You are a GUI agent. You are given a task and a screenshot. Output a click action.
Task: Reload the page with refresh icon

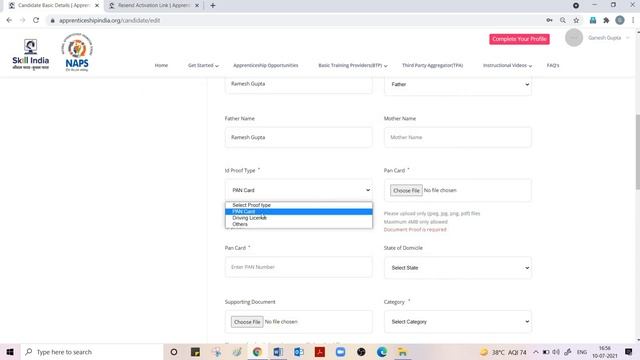click(36, 20)
